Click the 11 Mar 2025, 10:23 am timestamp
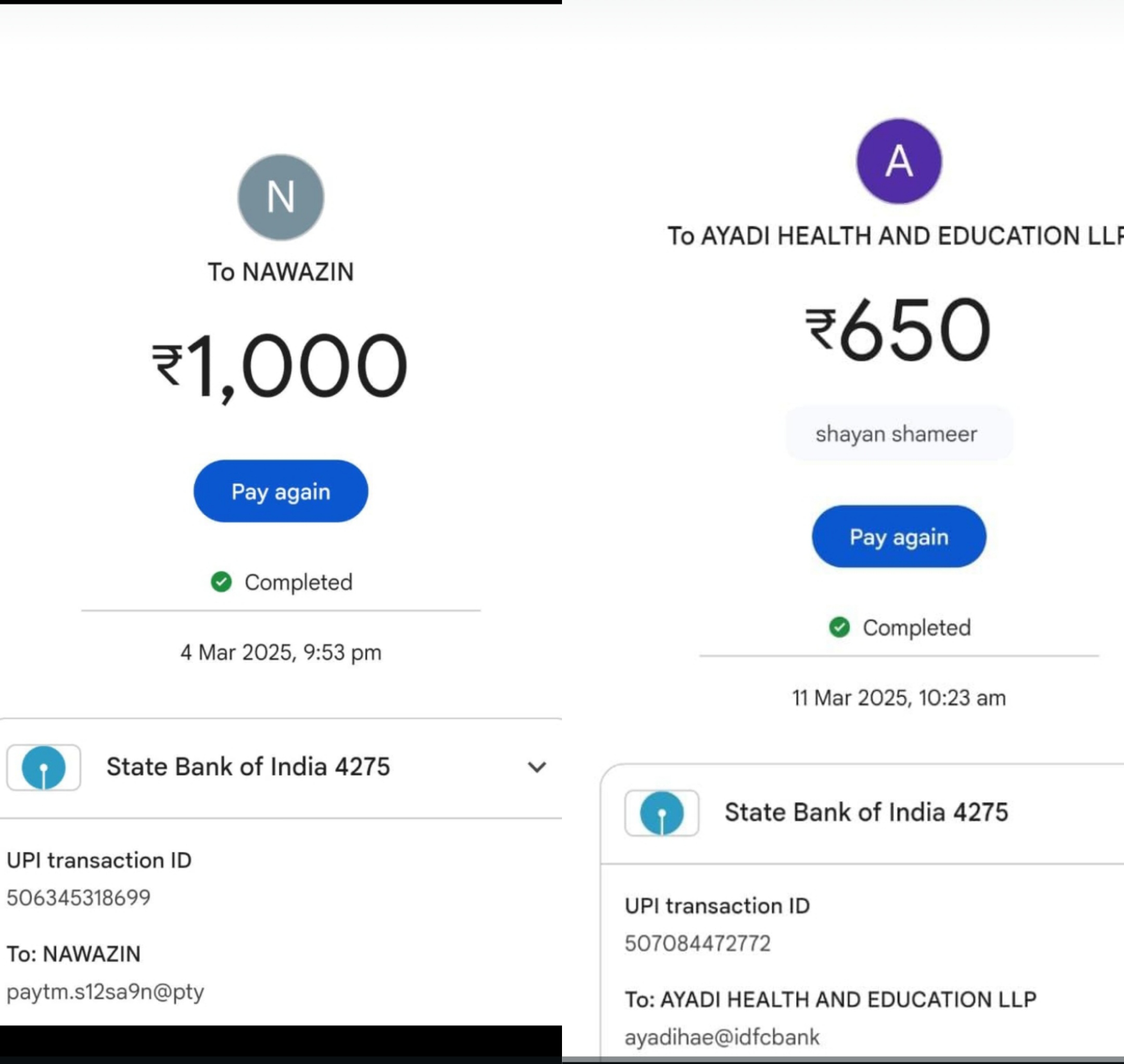The image size is (1124, 1064). (899, 698)
